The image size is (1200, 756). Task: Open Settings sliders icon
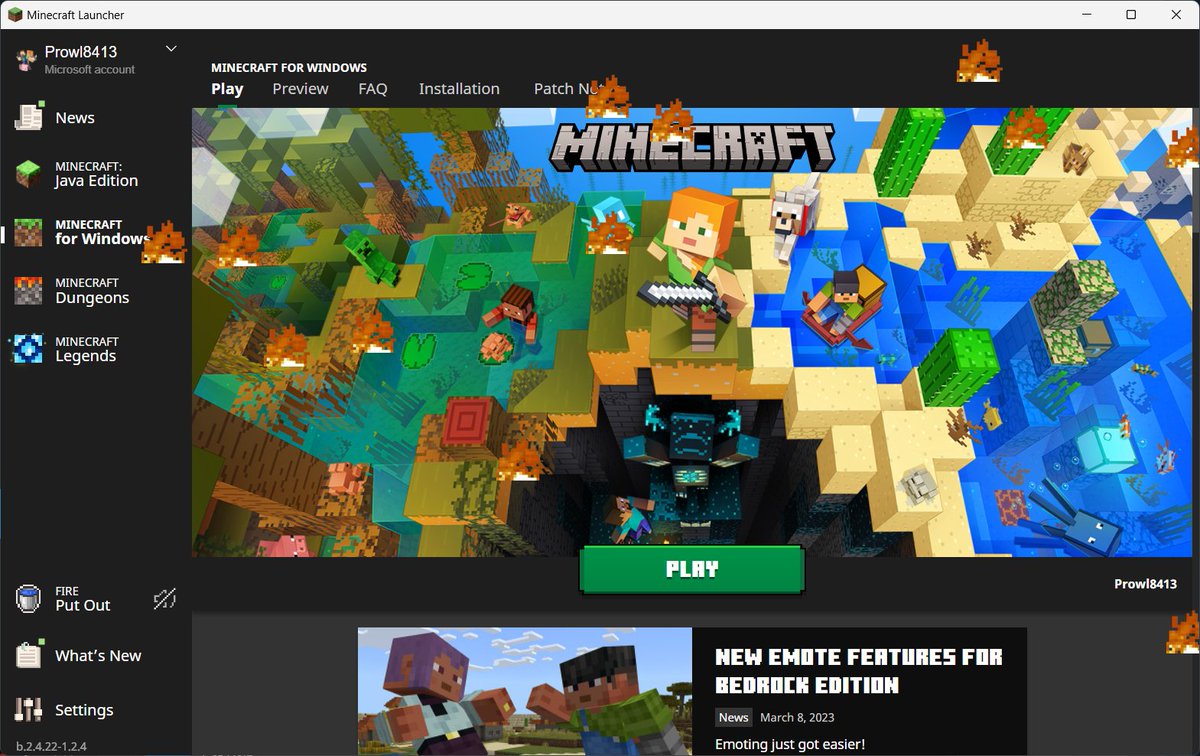point(28,709)
